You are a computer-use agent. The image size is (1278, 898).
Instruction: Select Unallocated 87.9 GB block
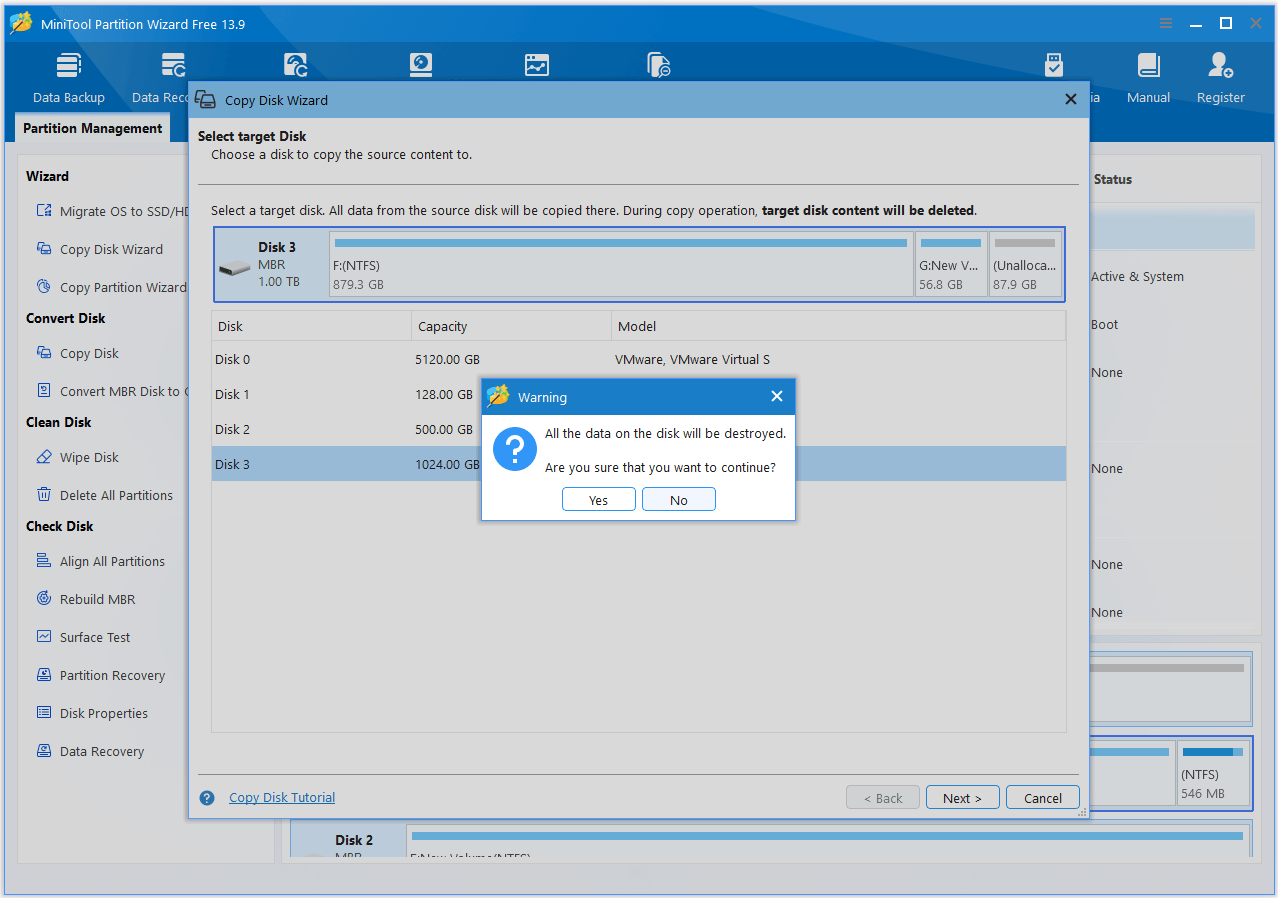[x=1025, y=264]
